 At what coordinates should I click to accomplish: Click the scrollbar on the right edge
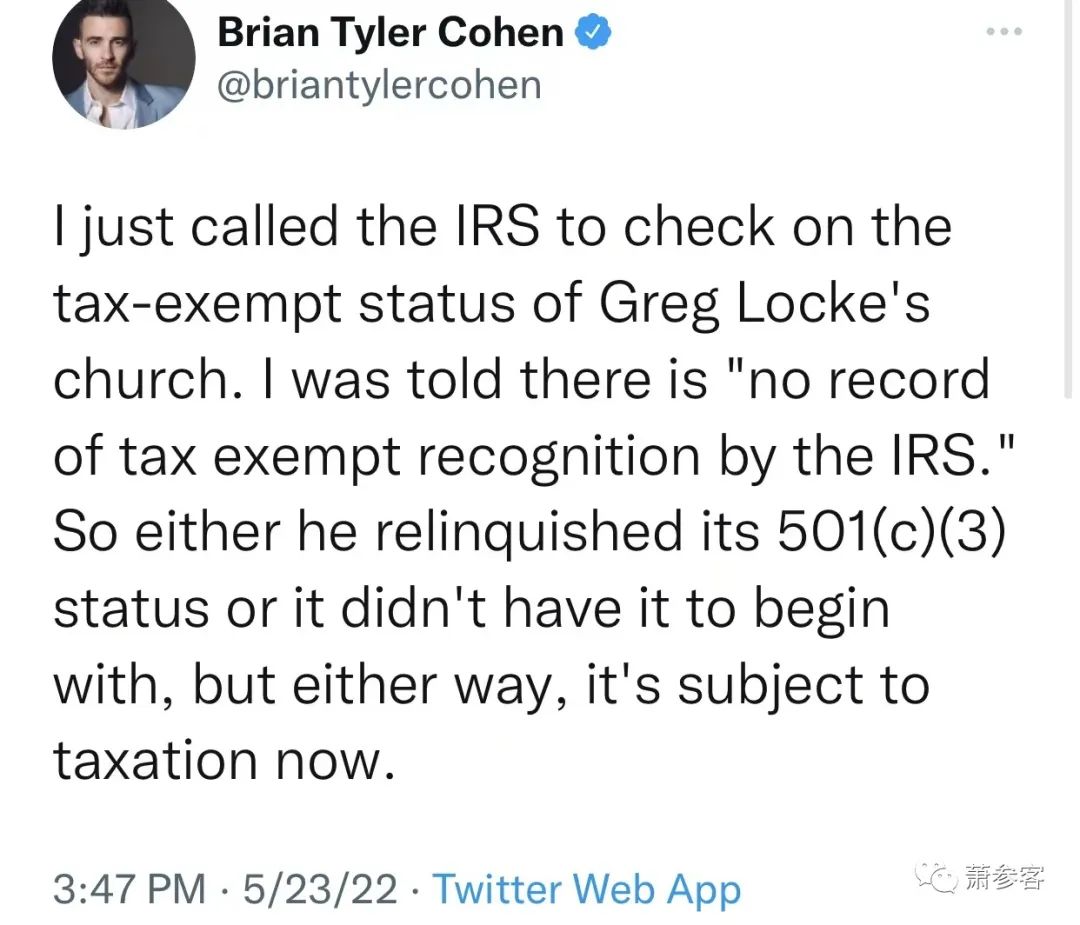pyautogui.click(x=1068, y=200)
